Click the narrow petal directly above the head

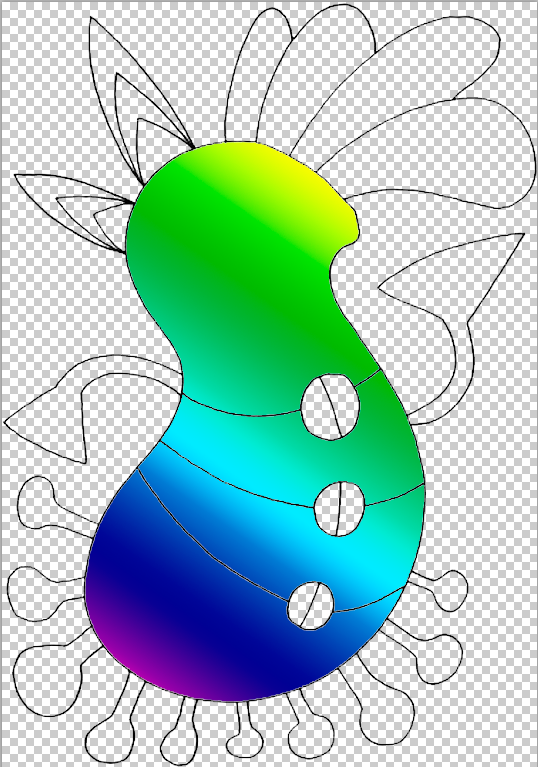pyautogui.click(x=257, y=73)
